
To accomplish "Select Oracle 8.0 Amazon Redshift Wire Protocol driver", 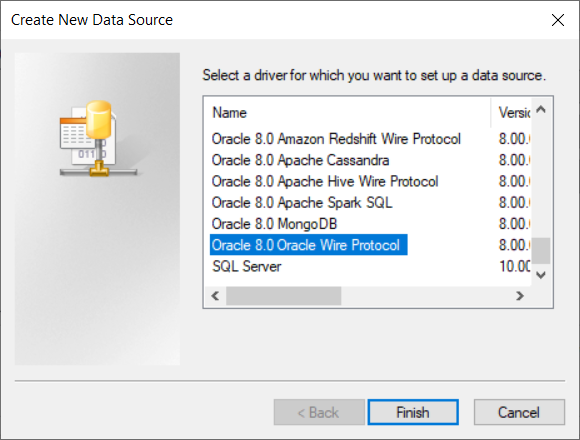I will 336,139.
